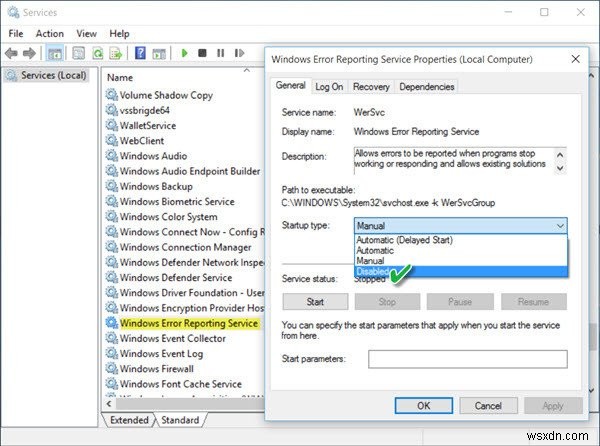Open the Help menu
Image resolution: width=600 pixels, height=446 pixels.
point(119,34)
